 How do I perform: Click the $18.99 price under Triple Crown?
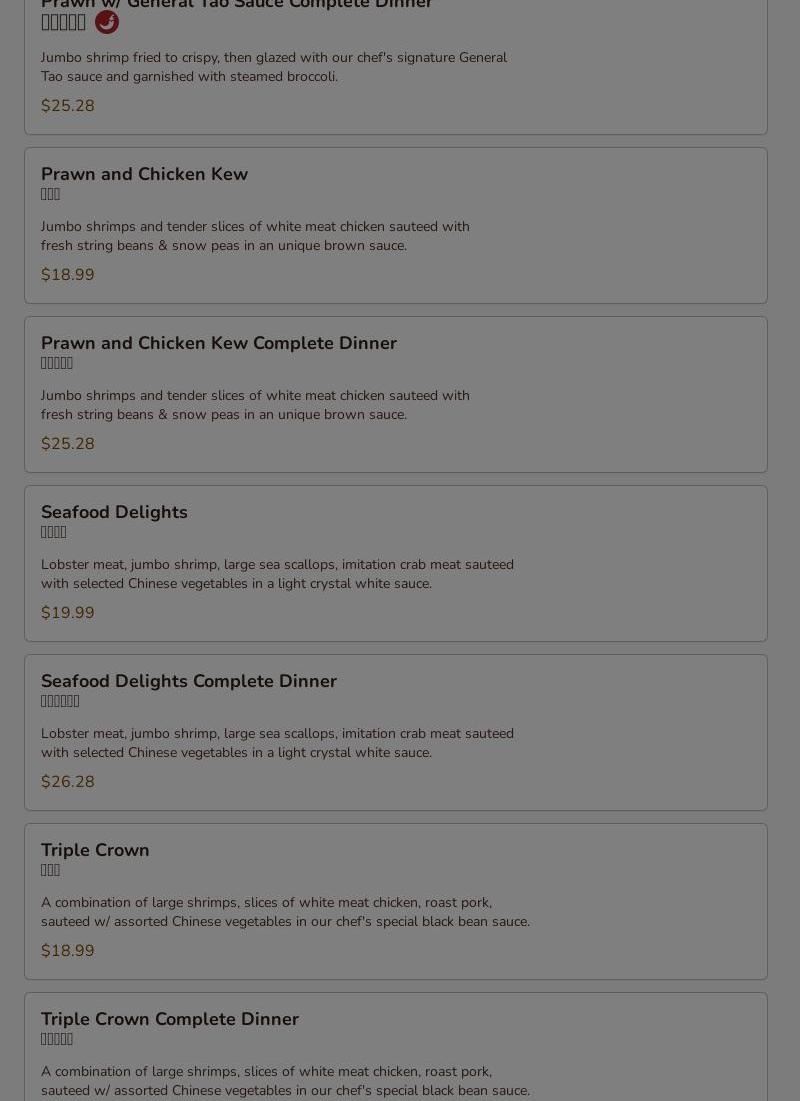point(67,951)
